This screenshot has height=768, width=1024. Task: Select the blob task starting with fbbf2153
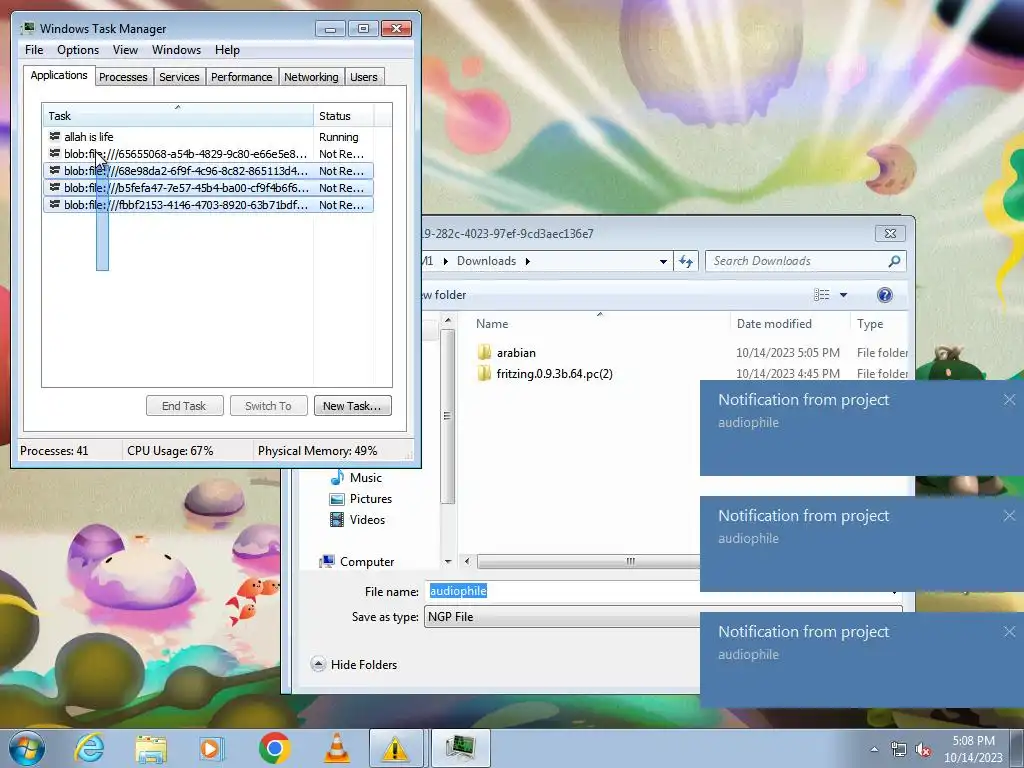[x=208, y=204]
